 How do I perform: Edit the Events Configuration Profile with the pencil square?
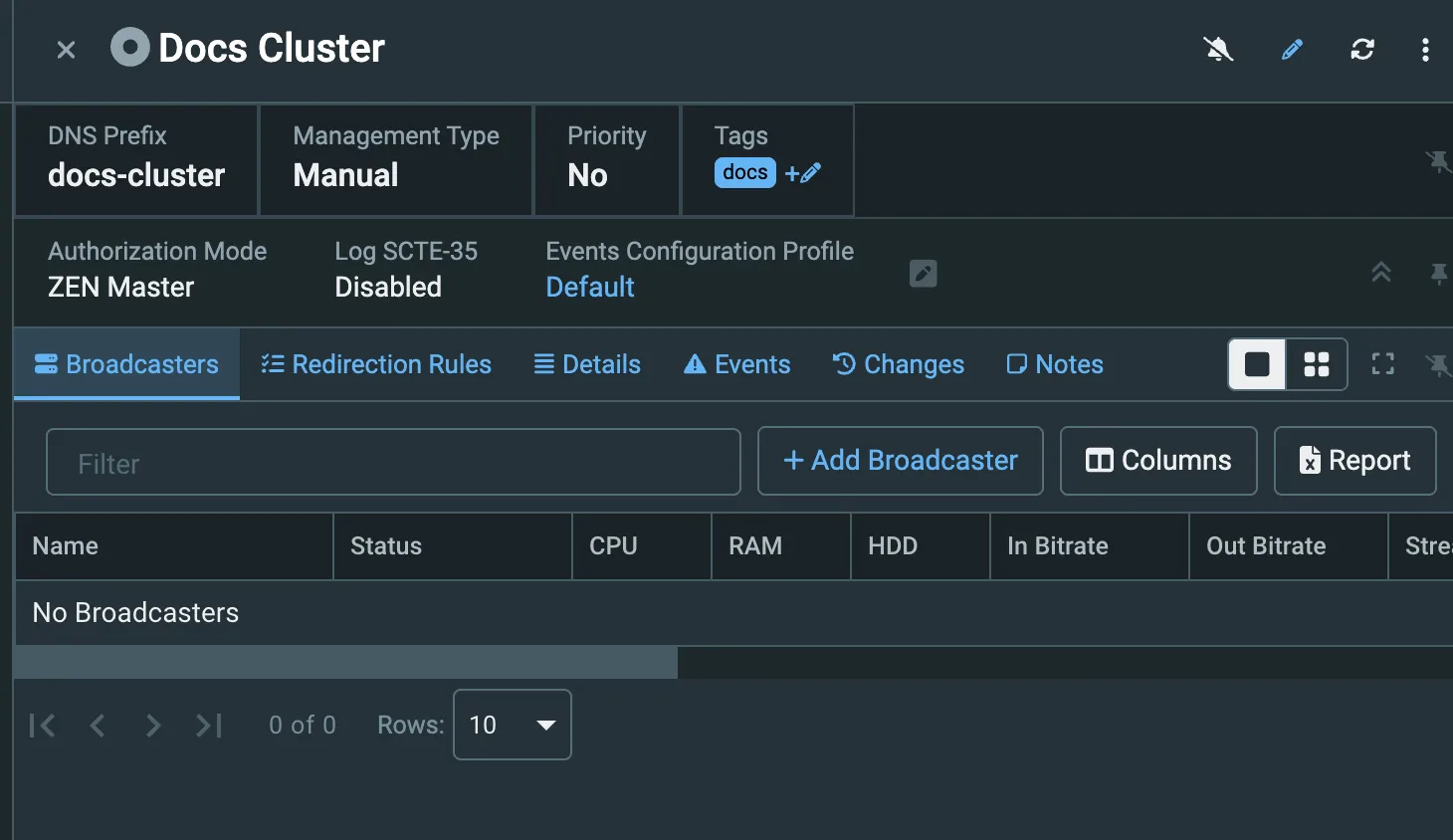pos(924,273)
